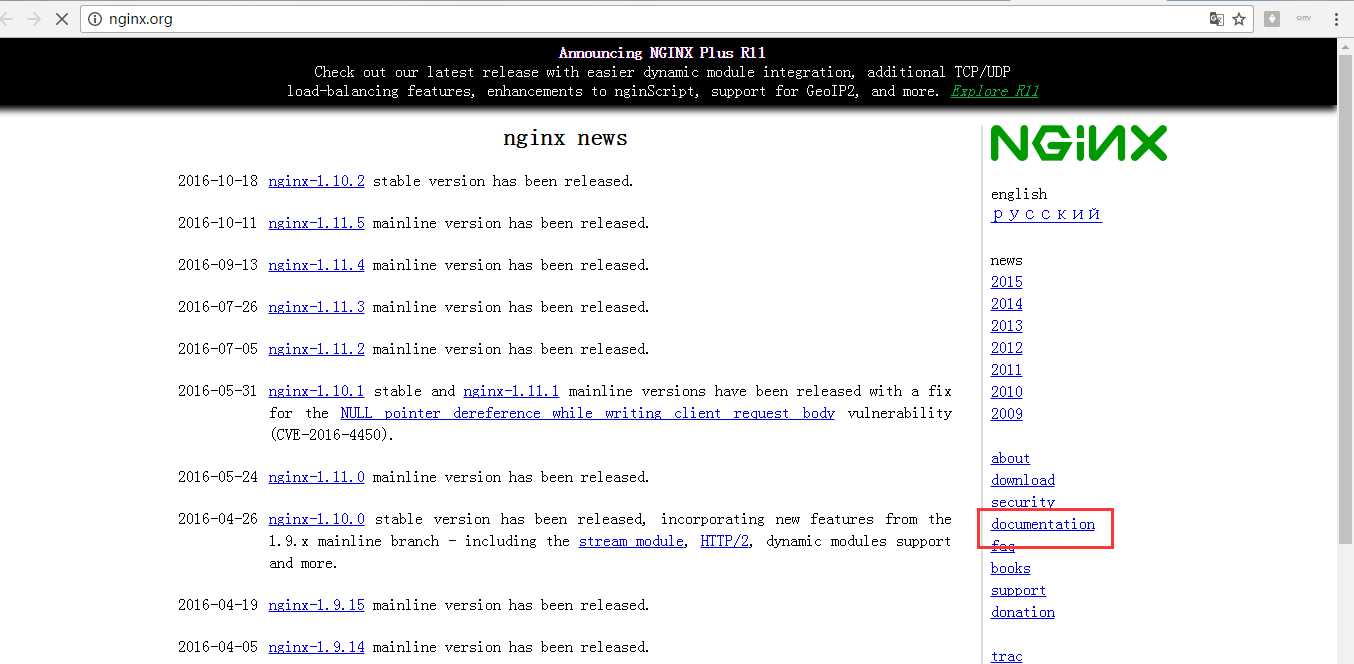Open the nginx-1.11.1 mainline link
Image resolution: width=1354 pixels, height=664 pixels.
tap(511, 392)
